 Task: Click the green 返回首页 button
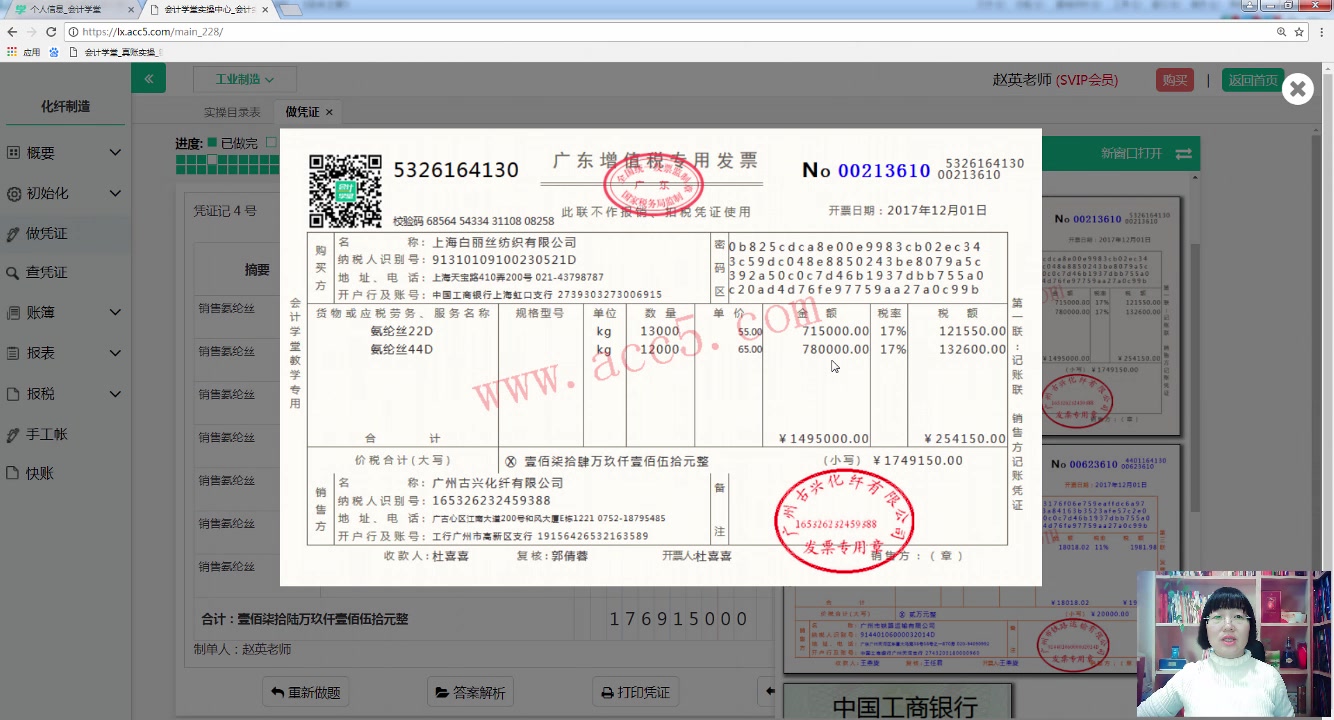tap(1253, 80)
